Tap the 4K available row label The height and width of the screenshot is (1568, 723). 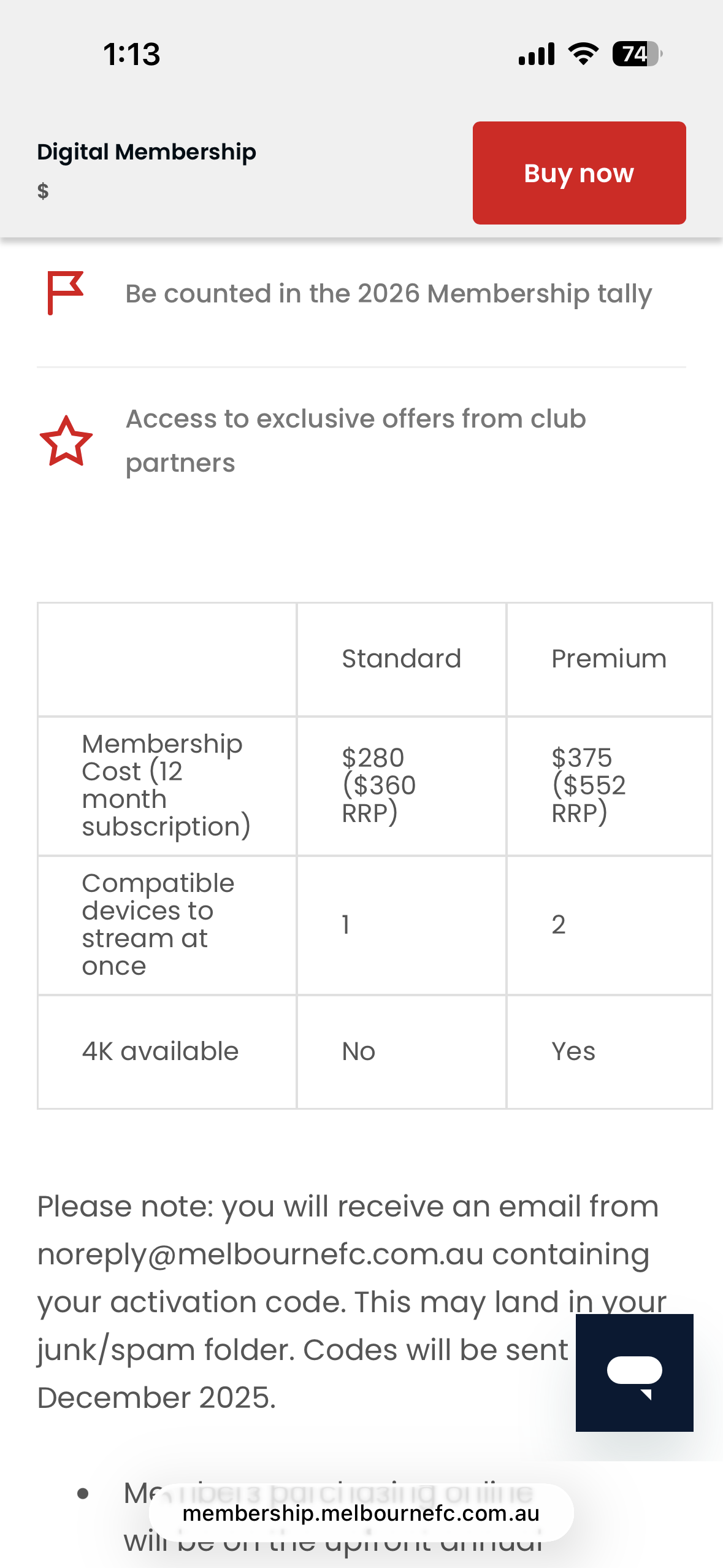point(160,1051)
